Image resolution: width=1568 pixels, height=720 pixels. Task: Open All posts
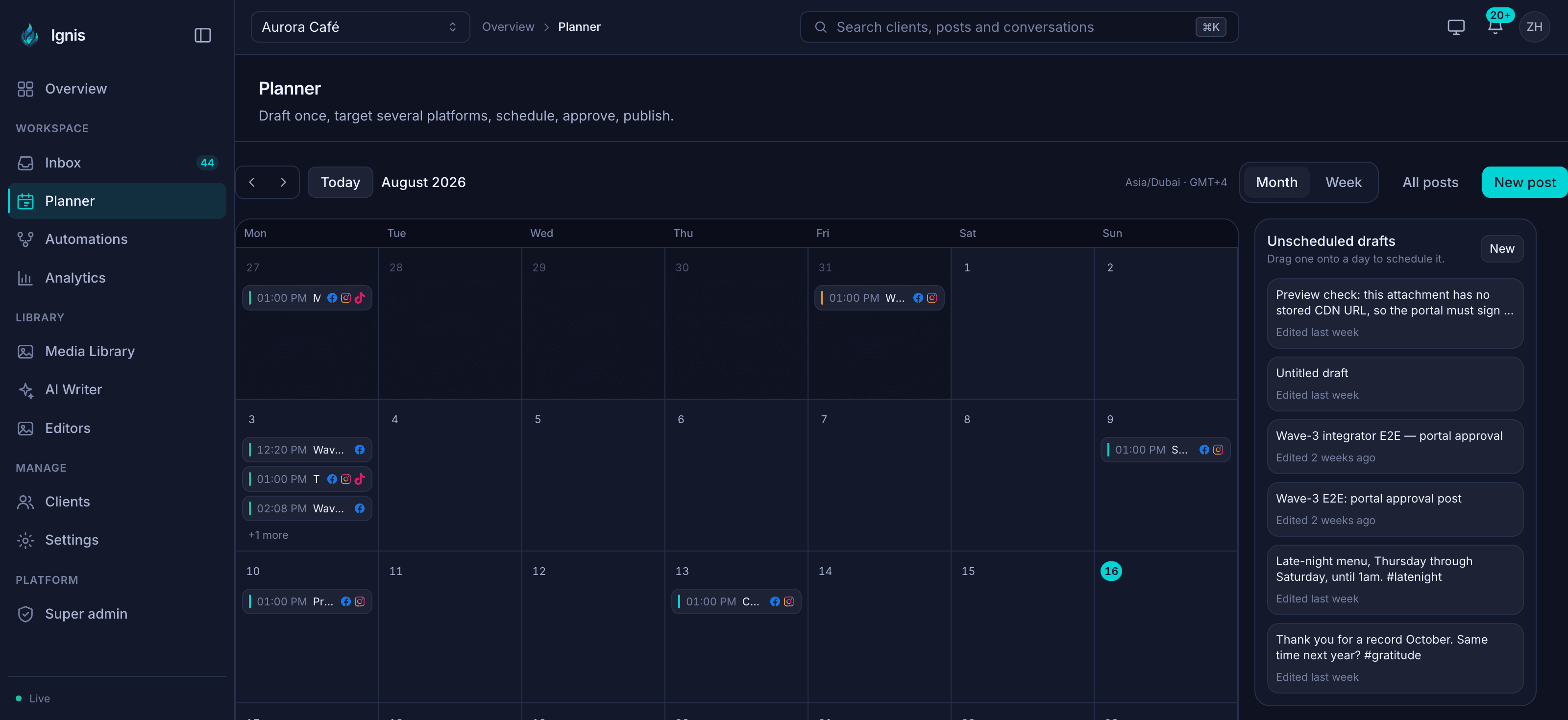[x=1430, y=182]
